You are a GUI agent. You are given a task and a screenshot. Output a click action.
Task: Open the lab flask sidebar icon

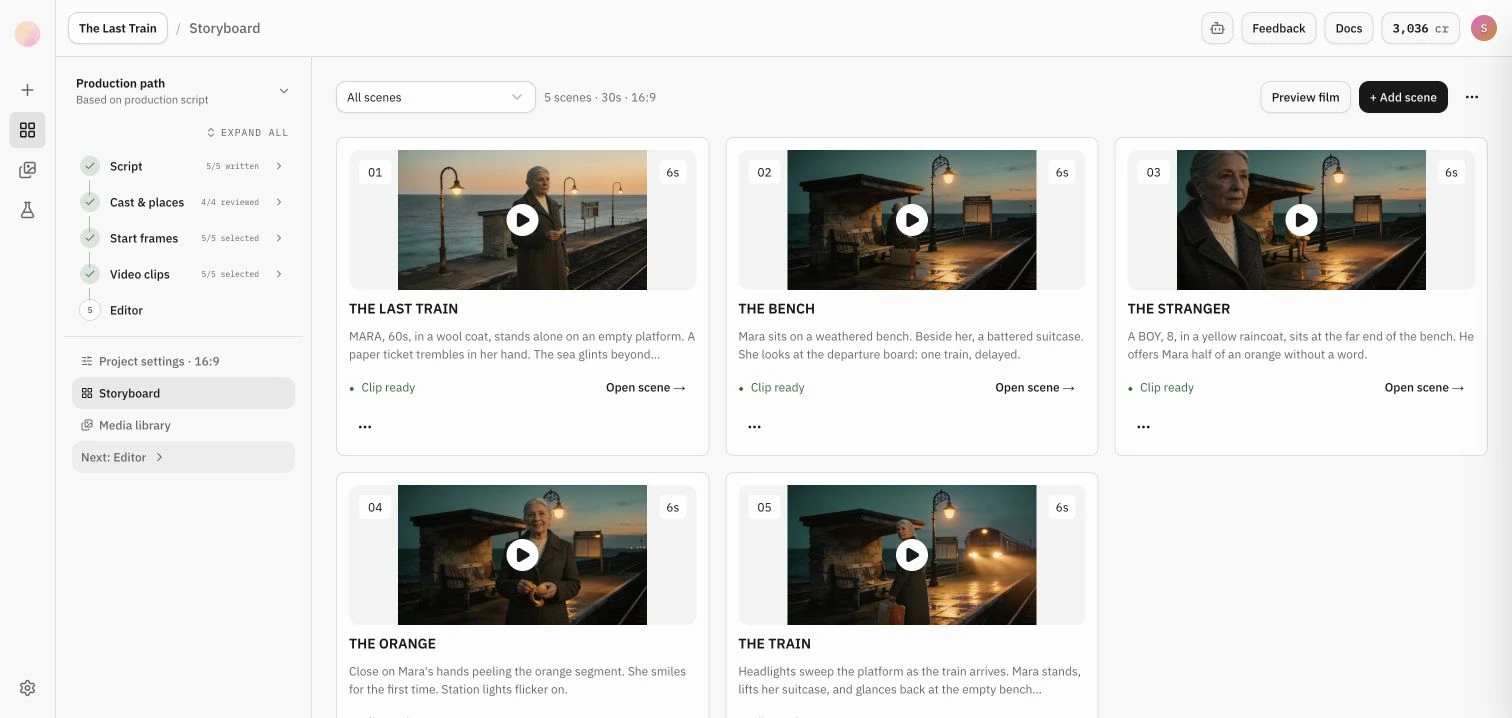(x=27, y=210)
